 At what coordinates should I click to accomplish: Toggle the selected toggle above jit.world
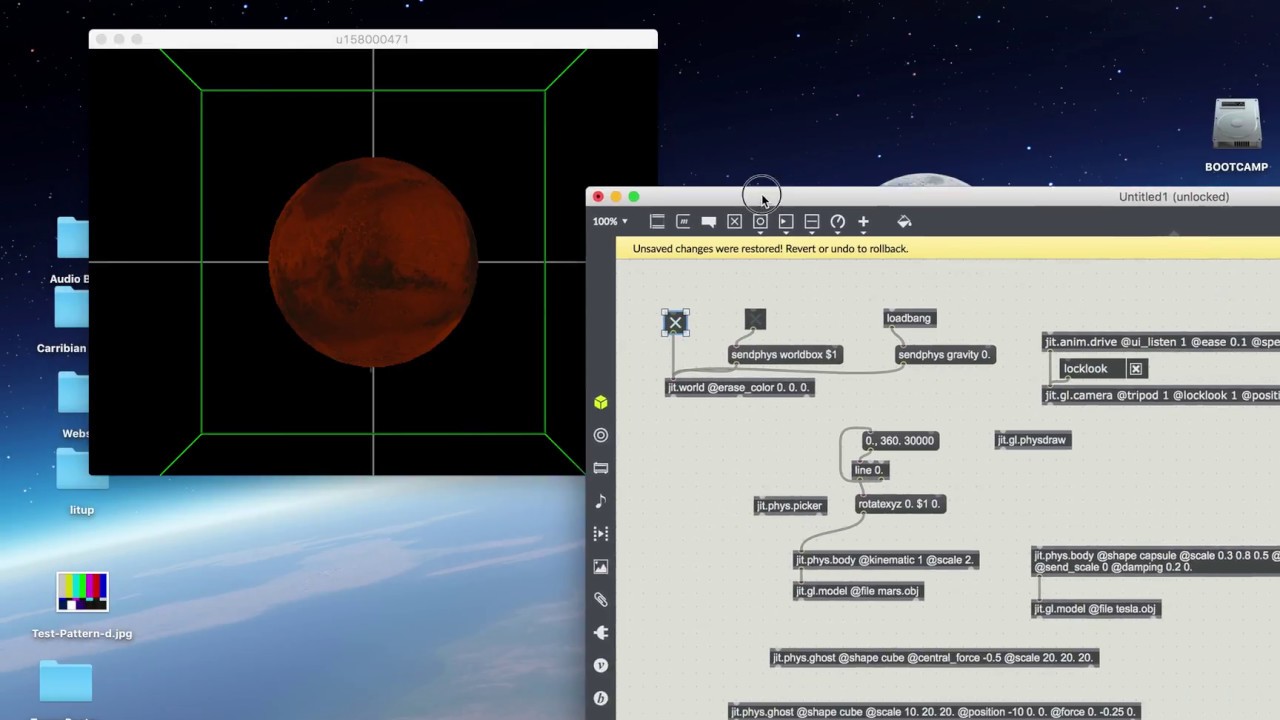pos(676,322)
